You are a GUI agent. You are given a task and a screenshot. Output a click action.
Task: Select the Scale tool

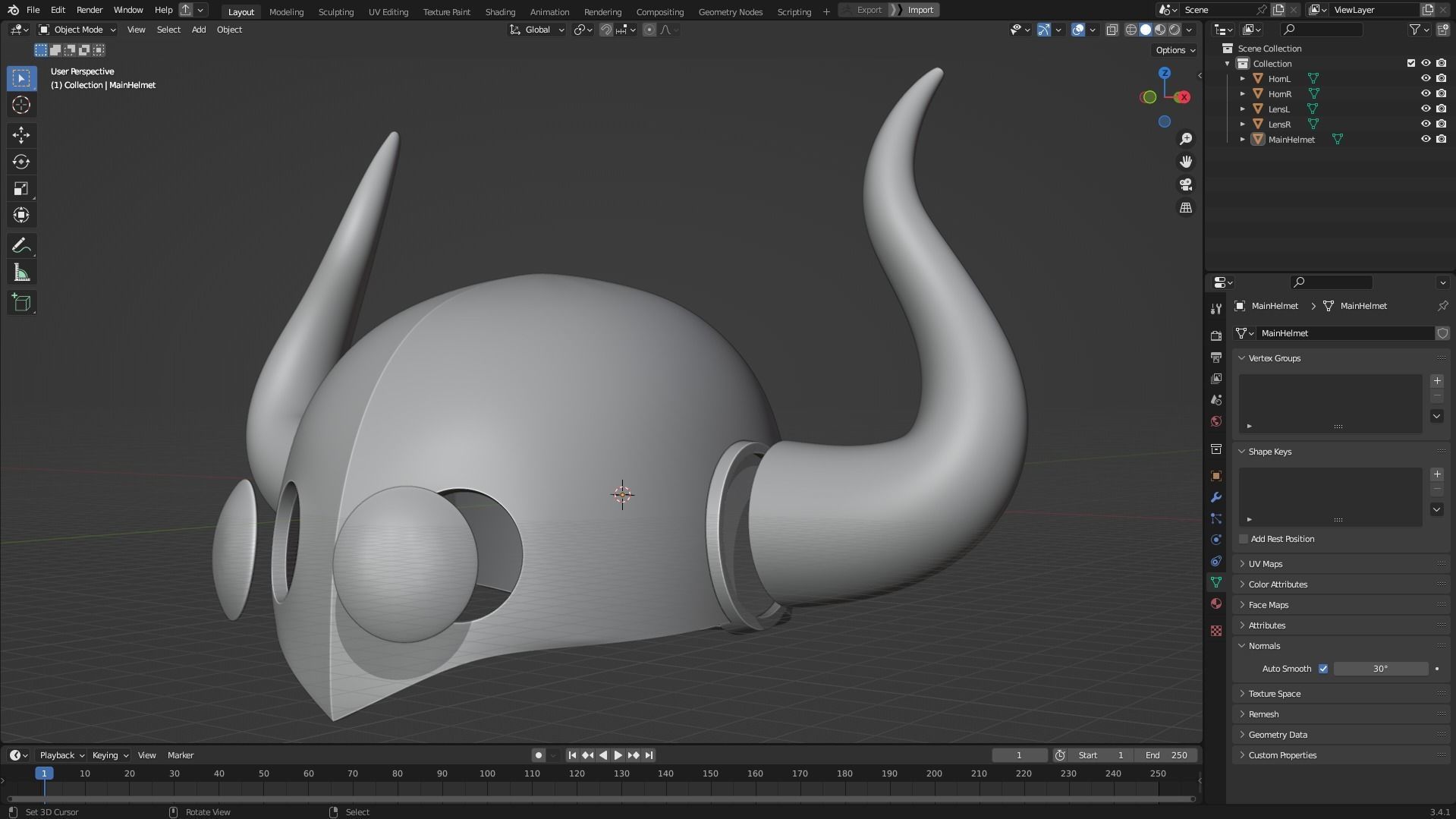click(21, 188)
